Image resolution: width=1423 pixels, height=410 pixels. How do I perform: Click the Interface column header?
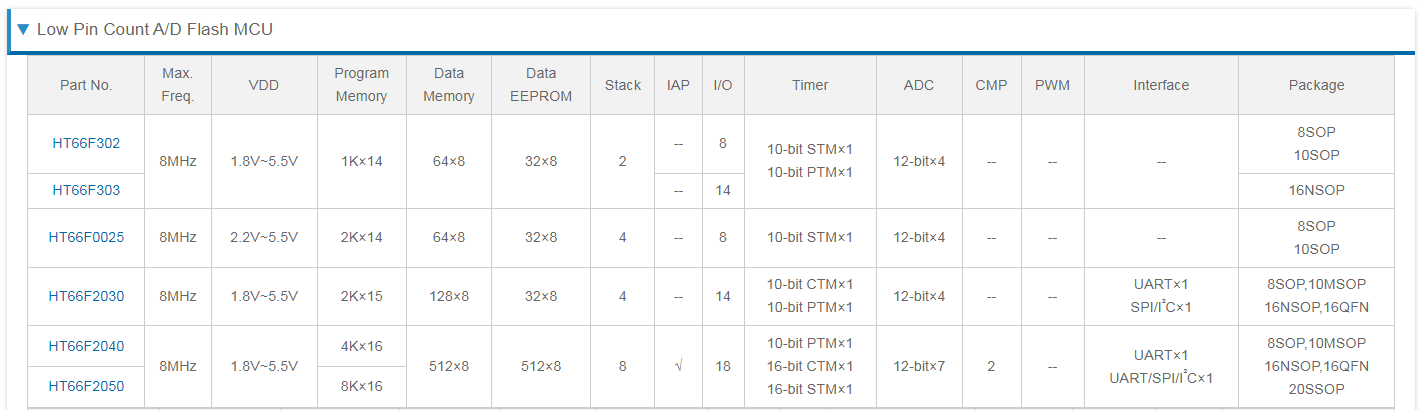click(1161, 85)
